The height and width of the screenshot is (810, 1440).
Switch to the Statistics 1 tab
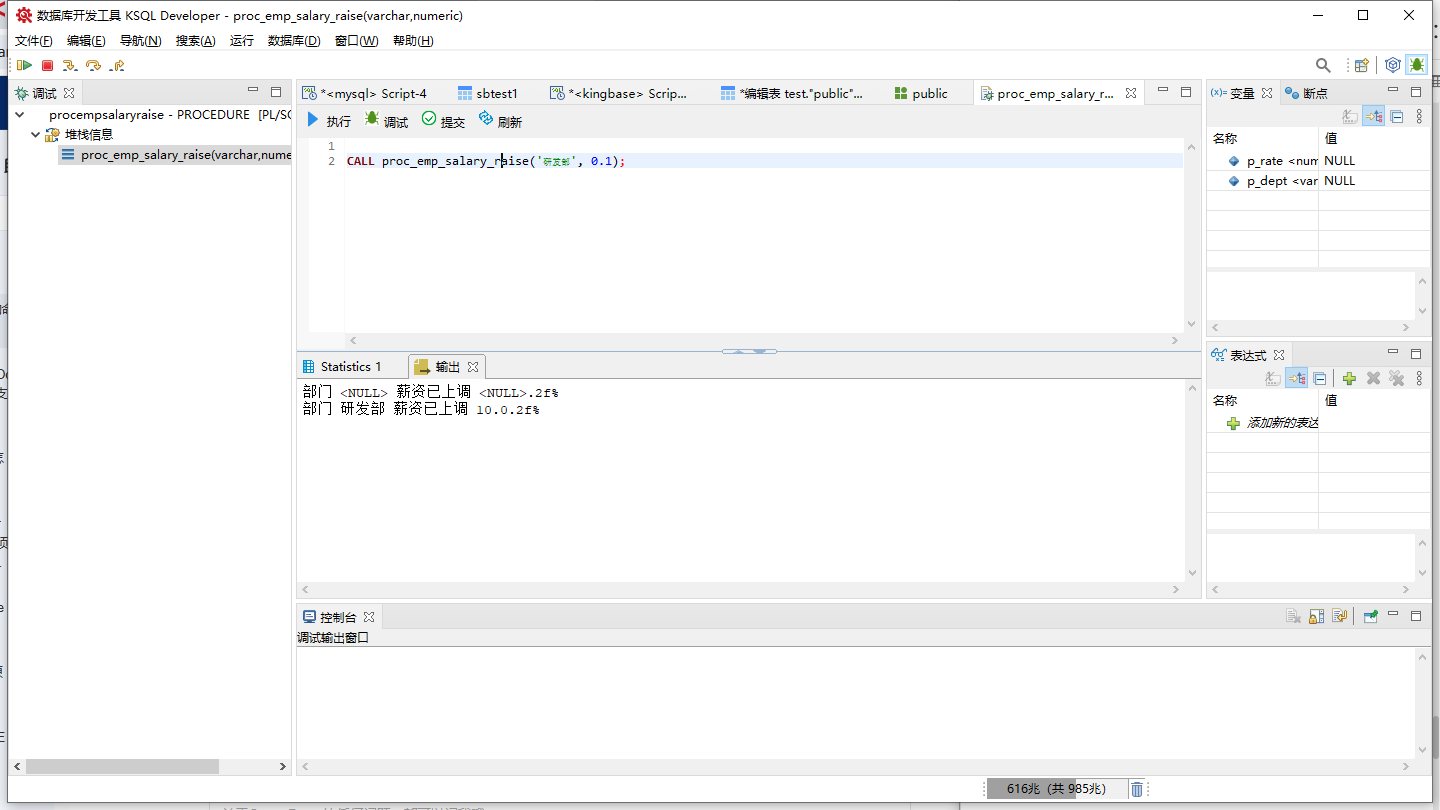click(x=350, y=367)
